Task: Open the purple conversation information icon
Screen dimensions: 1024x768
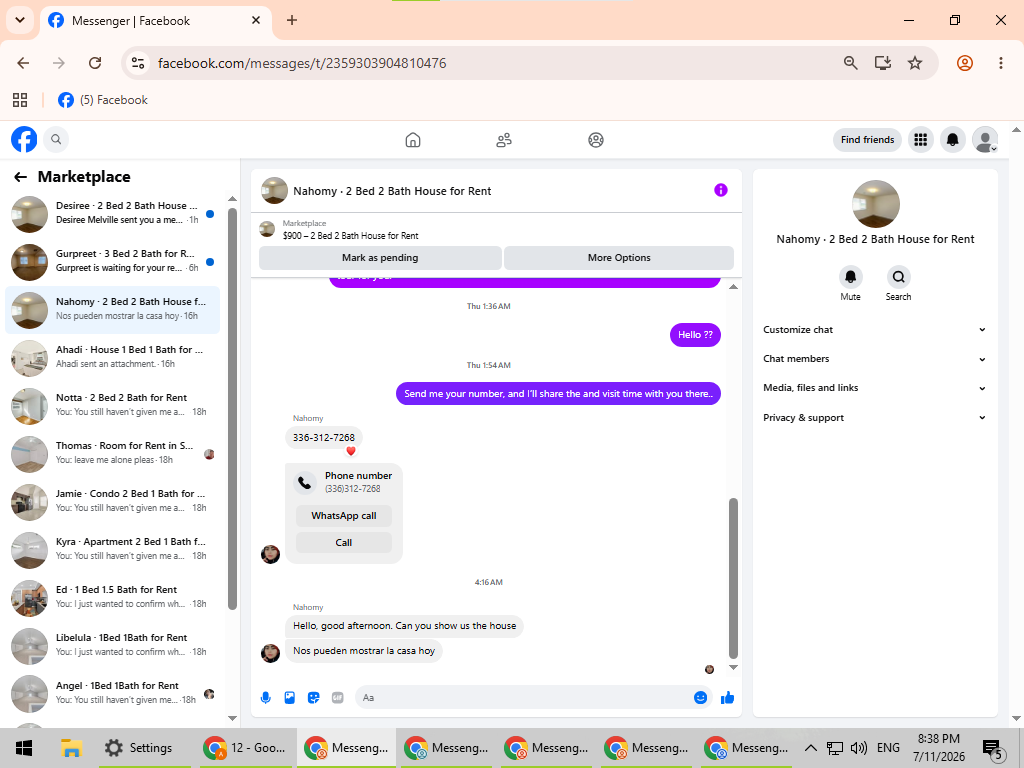Action: [720, 190]
